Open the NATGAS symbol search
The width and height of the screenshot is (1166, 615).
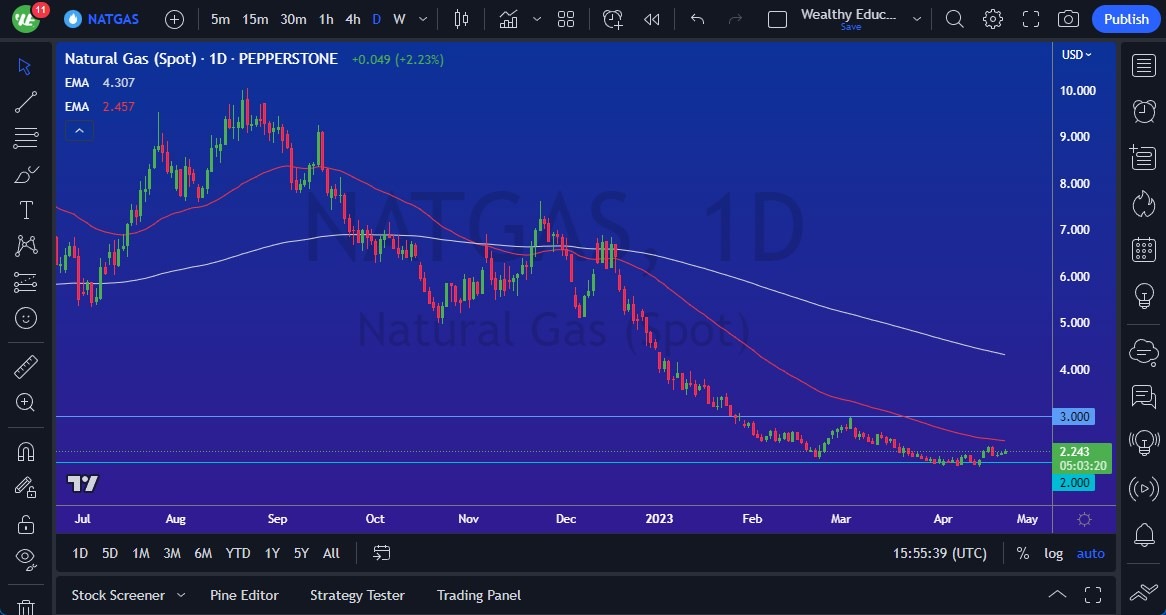[102, 19]
